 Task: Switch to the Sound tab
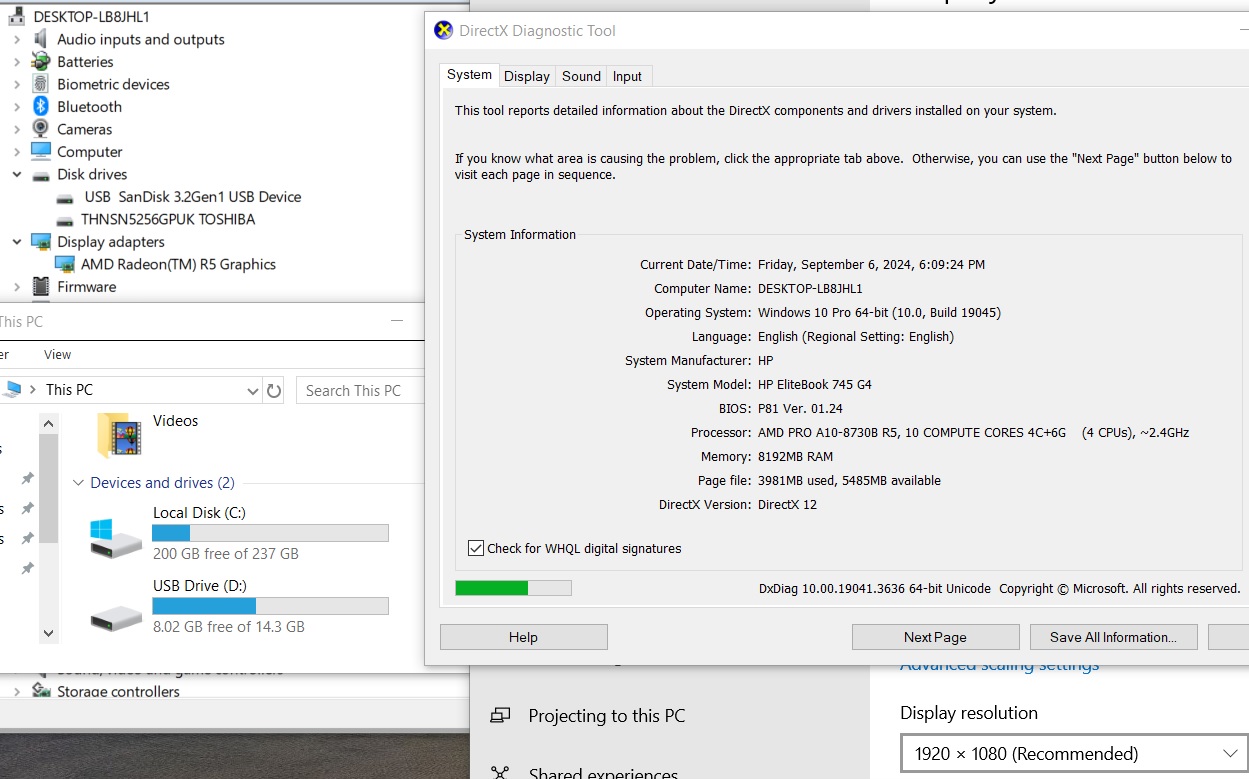tap(581, 76)
